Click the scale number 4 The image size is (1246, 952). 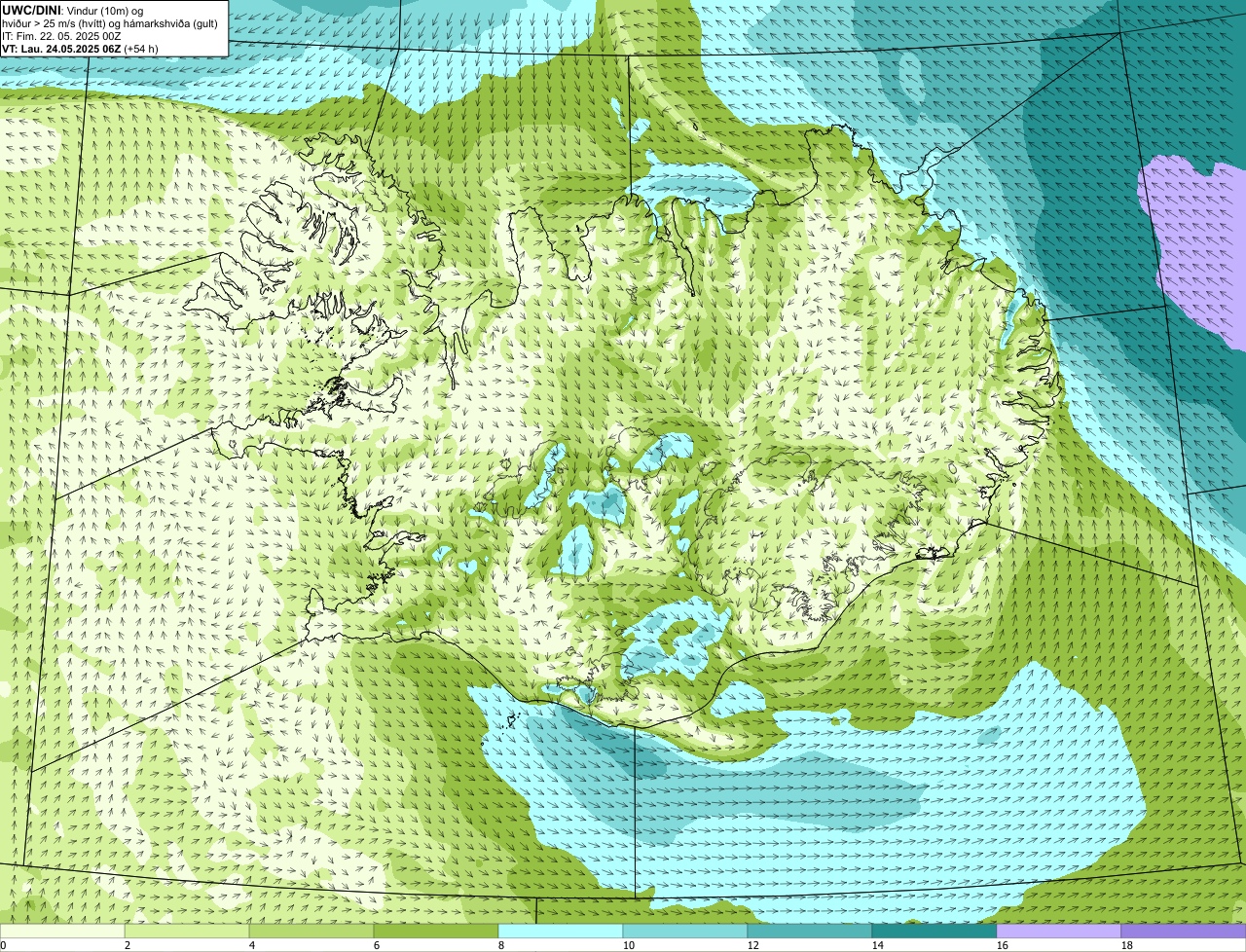pos(252,945)
